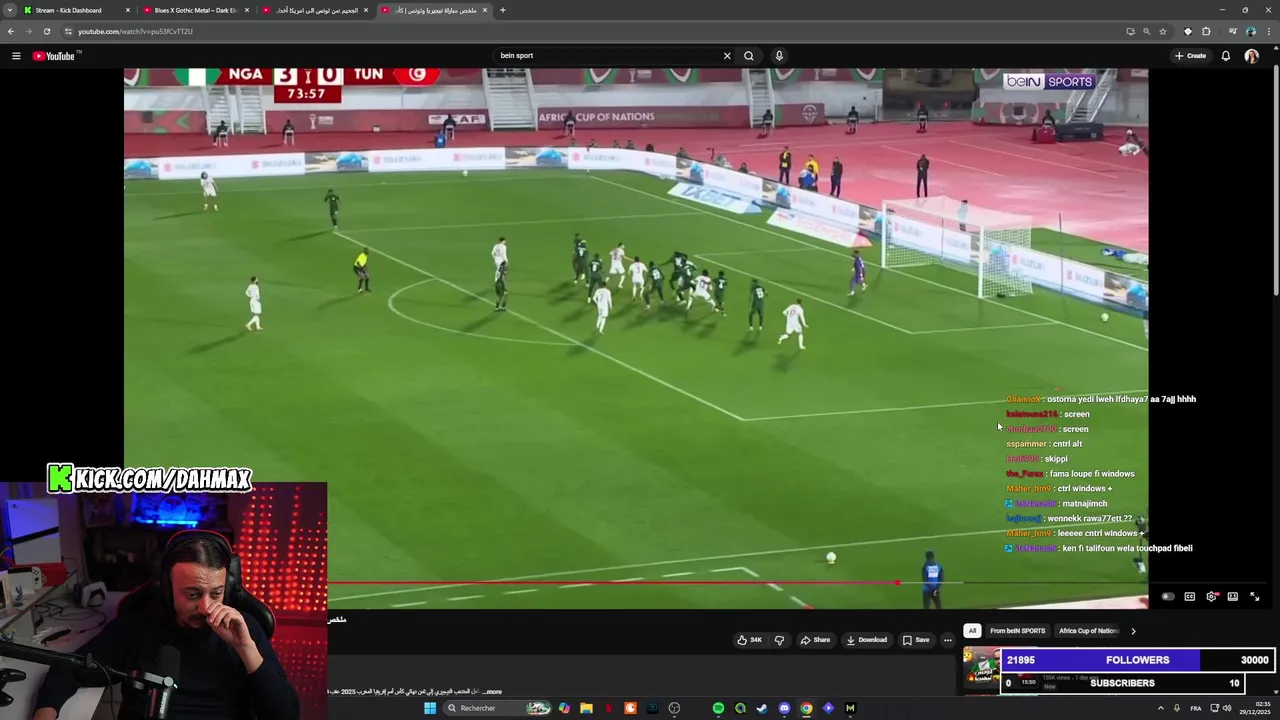The width and height of the screenshot is (1280, 720).
Task: Clear the bein sport search text
Action: coord(727,56)
